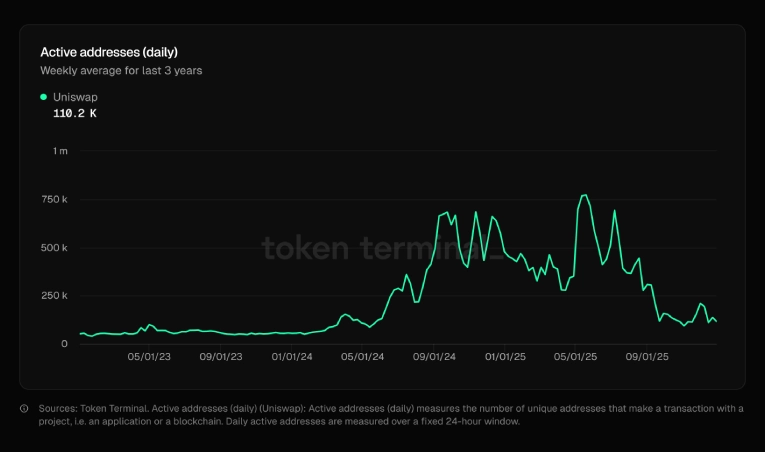Click the "250 k" y-axis label
The image size is (765, 452).
tap(56, 296)
